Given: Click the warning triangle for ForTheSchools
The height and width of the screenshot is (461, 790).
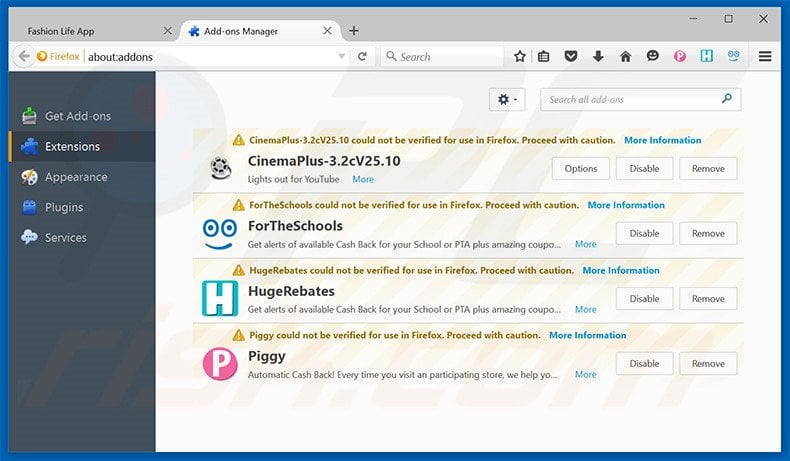Looking at the screenshot, I should [x=239, y=205].
